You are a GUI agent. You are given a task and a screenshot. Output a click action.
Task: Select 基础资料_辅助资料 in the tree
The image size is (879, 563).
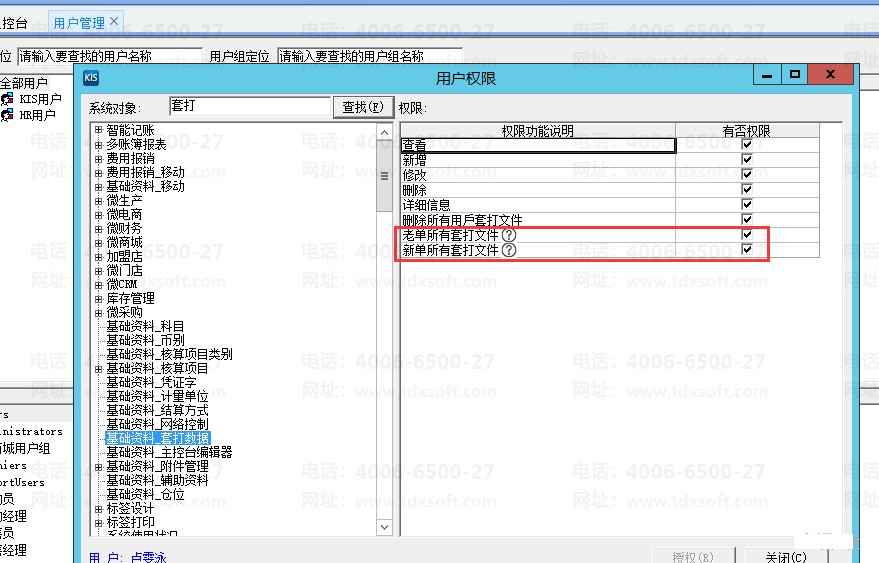point(157,481)
